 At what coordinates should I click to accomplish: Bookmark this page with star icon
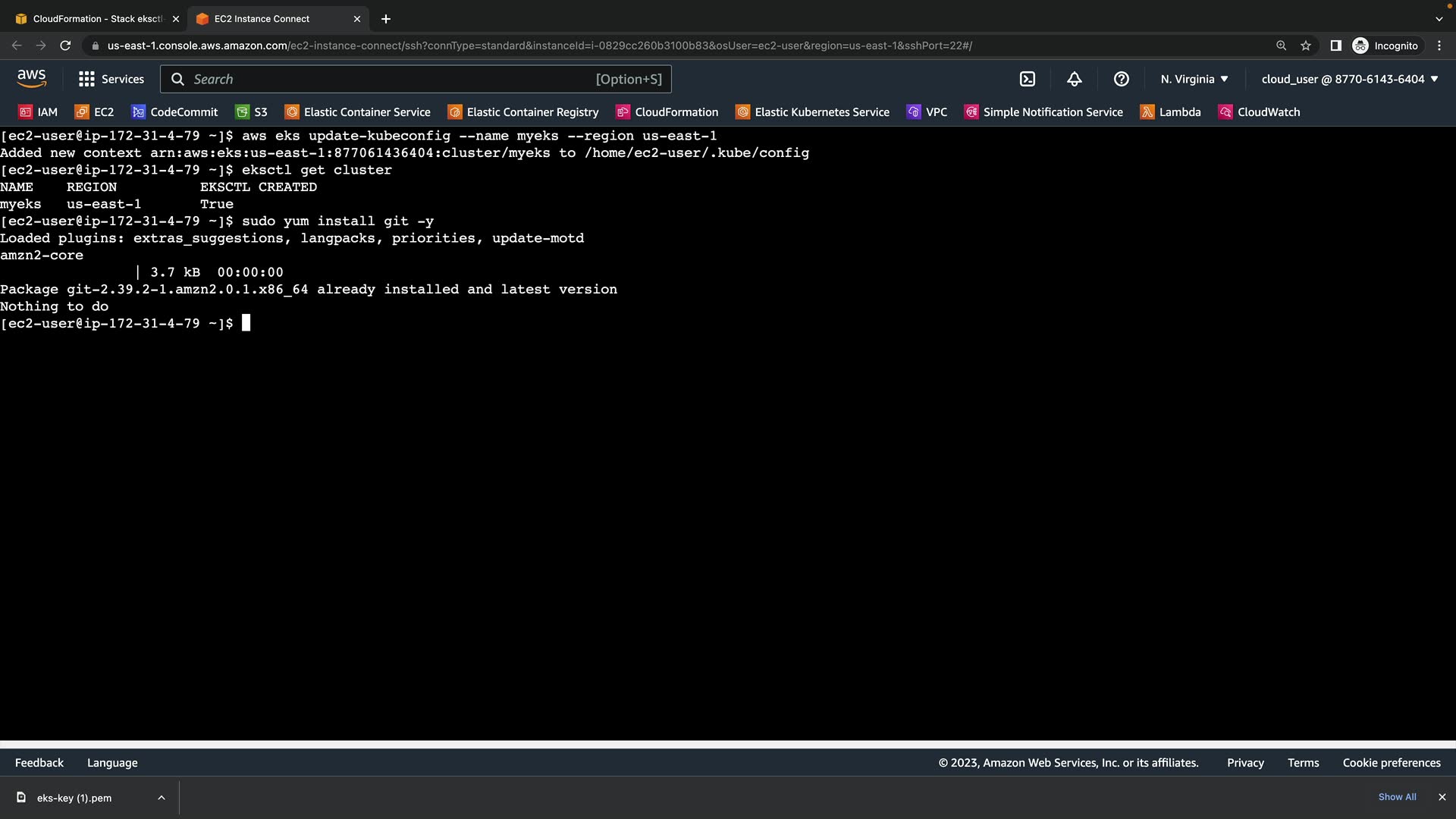coord(1306,45)
